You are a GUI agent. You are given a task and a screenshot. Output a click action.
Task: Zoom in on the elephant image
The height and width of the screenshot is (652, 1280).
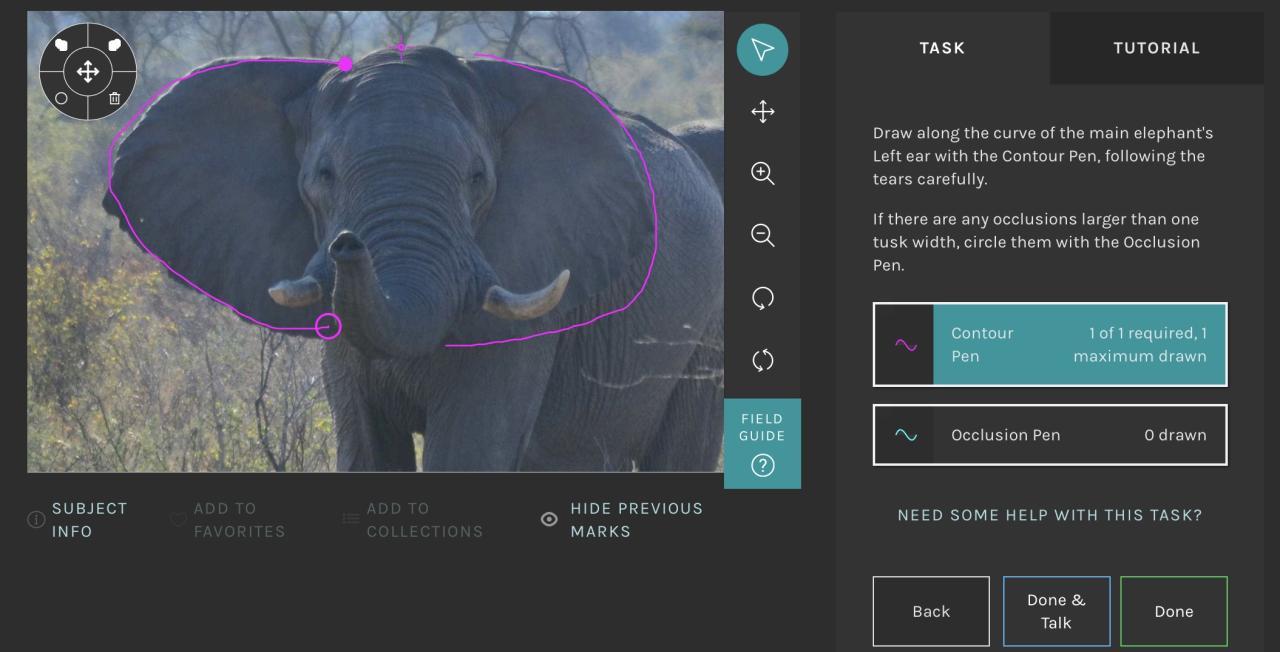(x=762, y=174)
